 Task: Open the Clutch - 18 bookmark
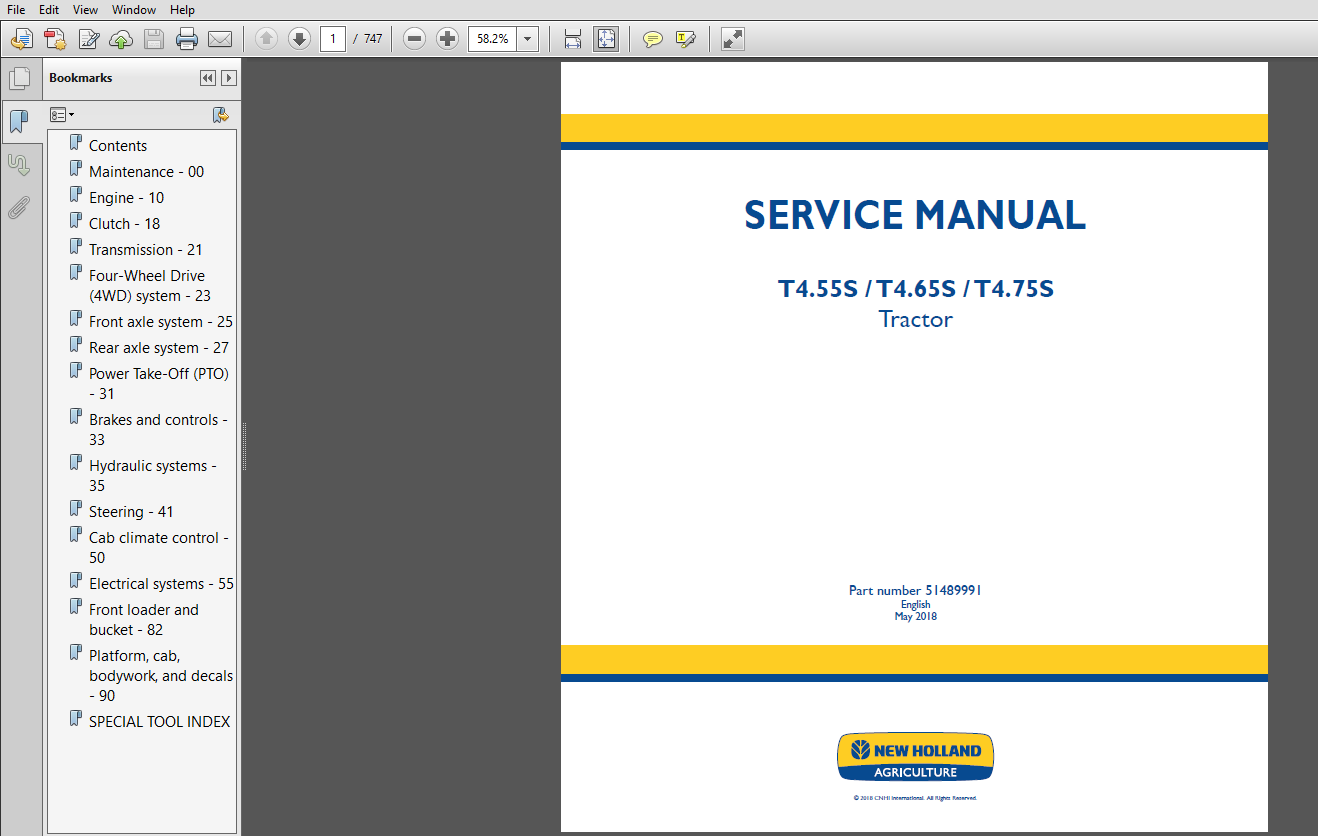point(124,224)
